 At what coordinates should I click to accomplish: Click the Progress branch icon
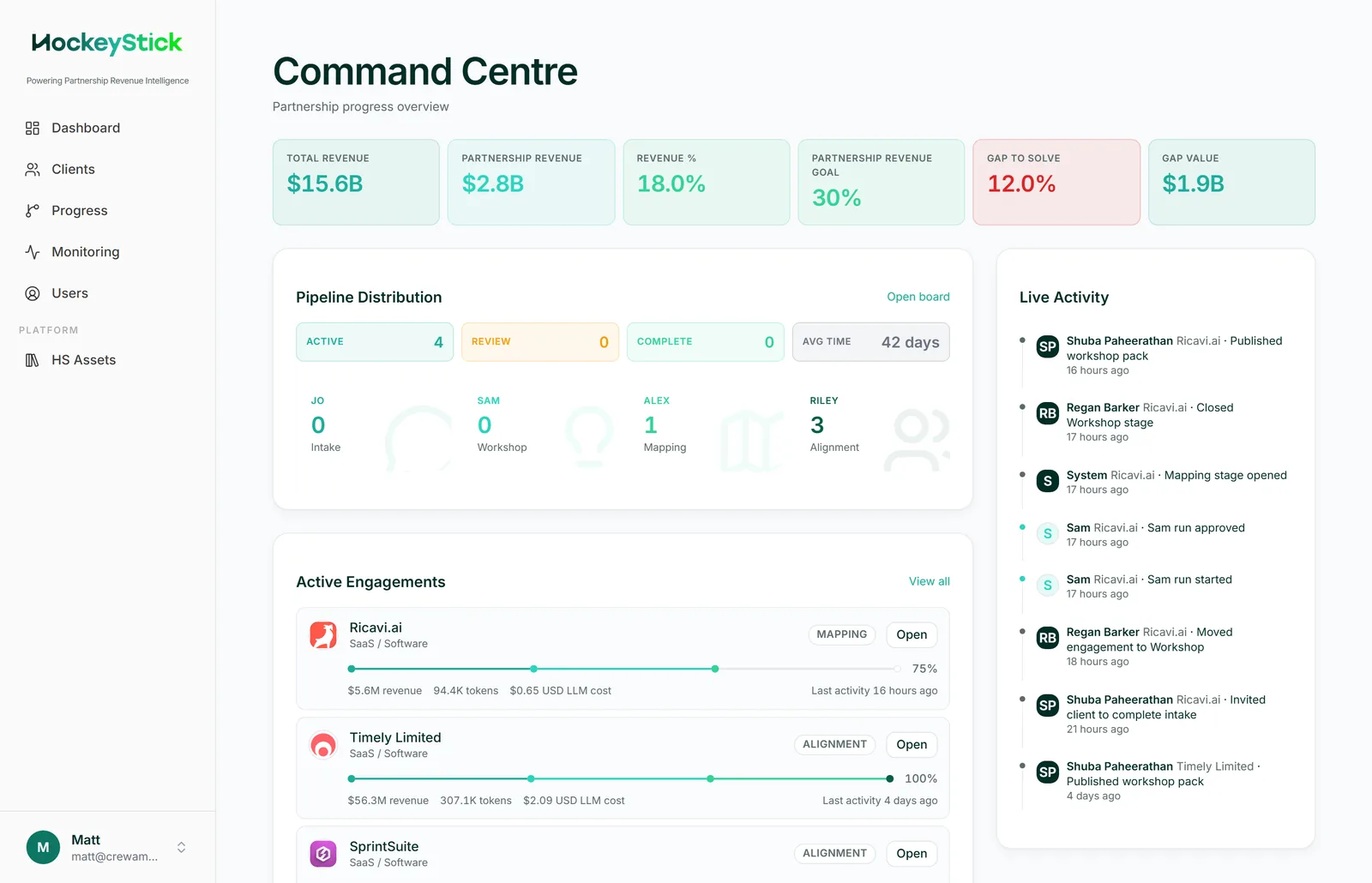point(33,211)
